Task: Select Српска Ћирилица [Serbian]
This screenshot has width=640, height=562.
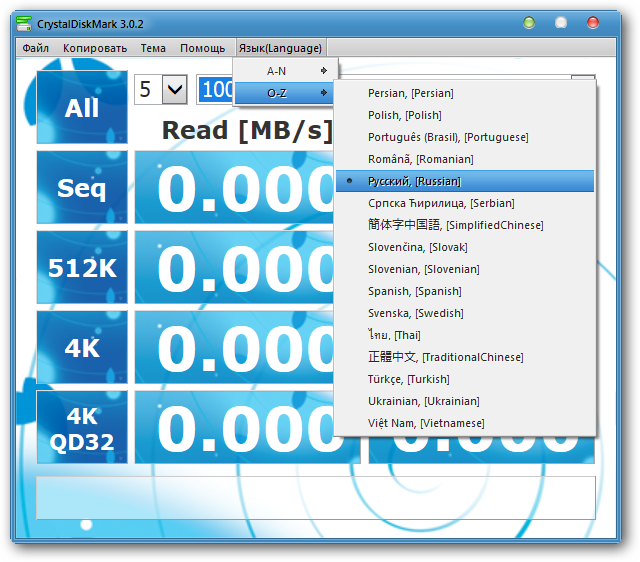Action: coord(464,203)
